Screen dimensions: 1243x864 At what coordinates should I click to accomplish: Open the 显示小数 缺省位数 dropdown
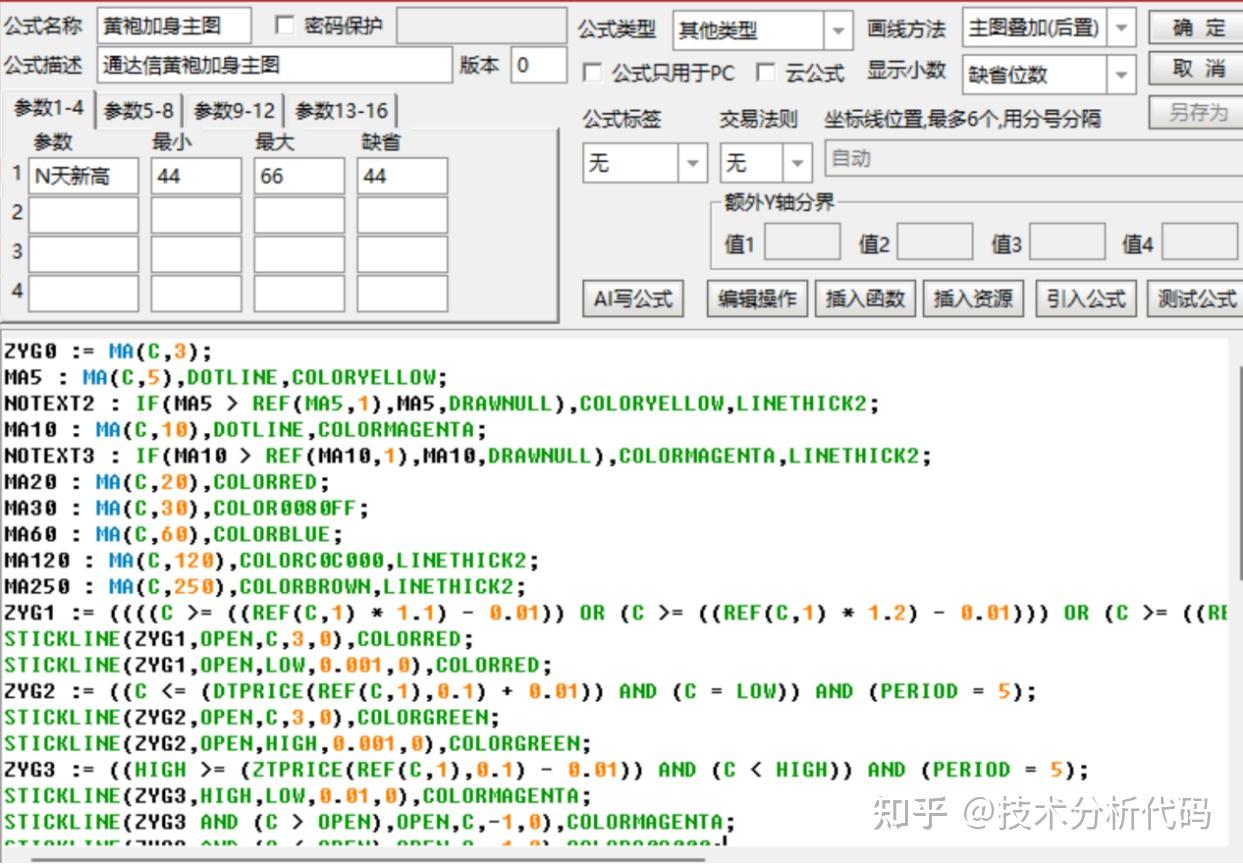(x=1122, y=74)
